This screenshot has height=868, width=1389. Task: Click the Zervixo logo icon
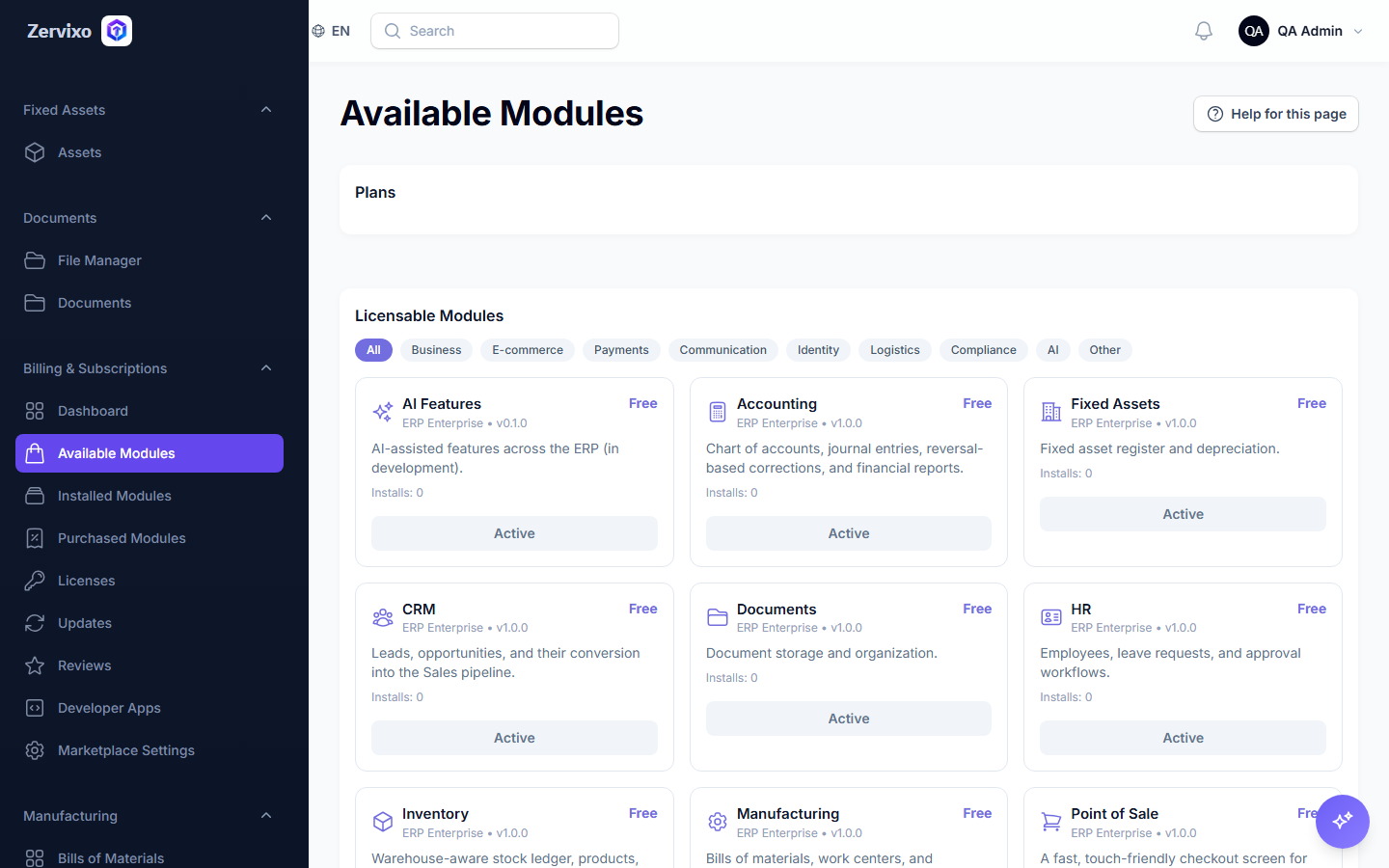[117, 31]
